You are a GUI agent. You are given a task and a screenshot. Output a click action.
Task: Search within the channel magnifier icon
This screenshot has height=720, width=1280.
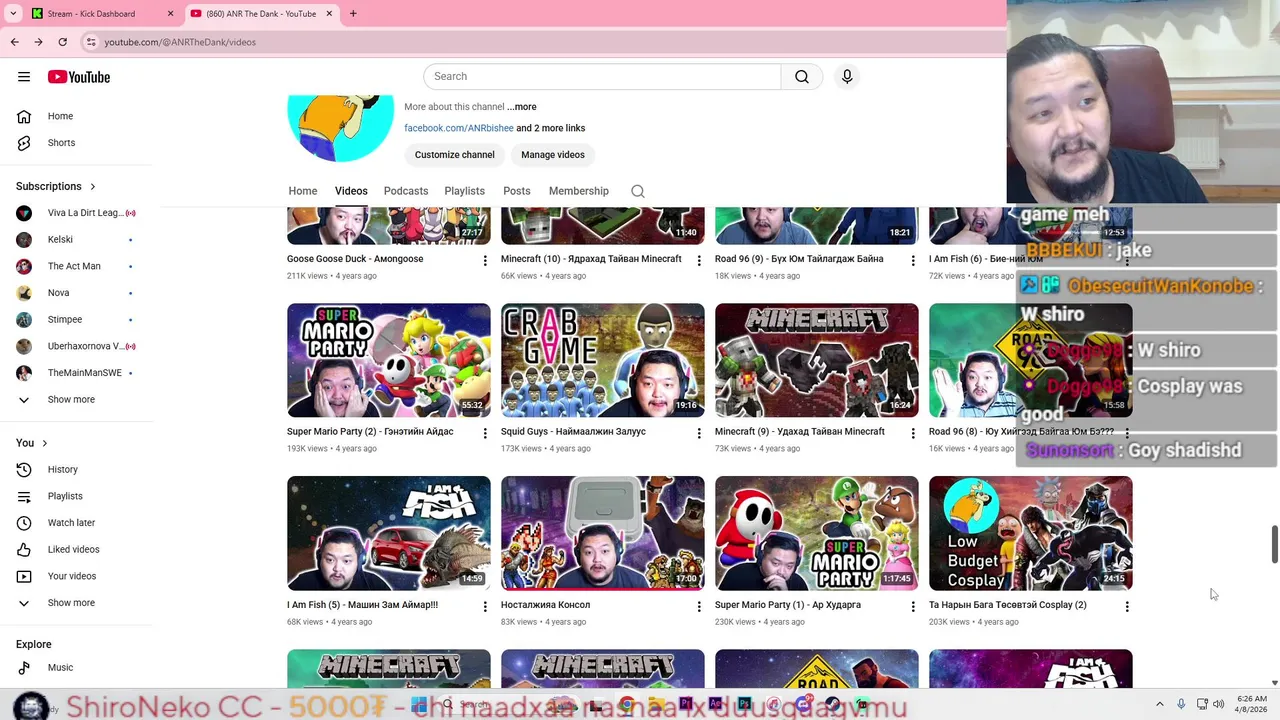pos(638,191)
